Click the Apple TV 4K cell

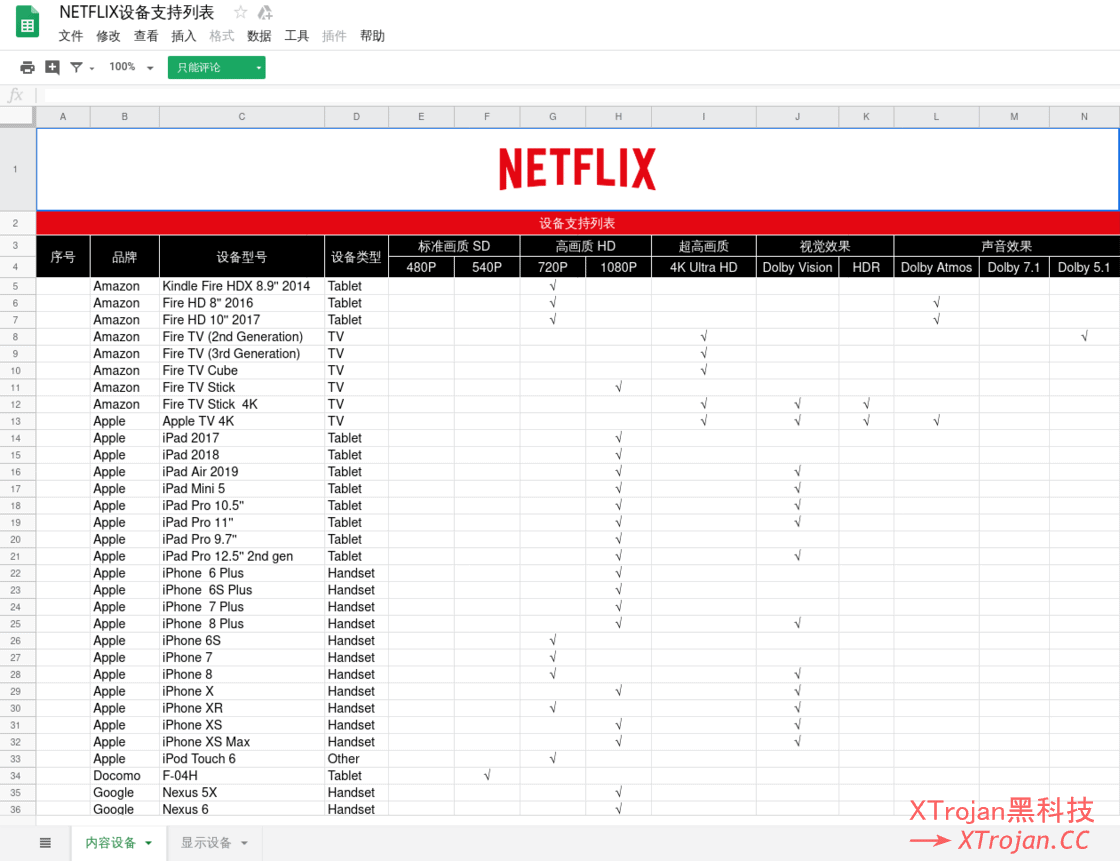pyautogui.click(x=241, y=421)
